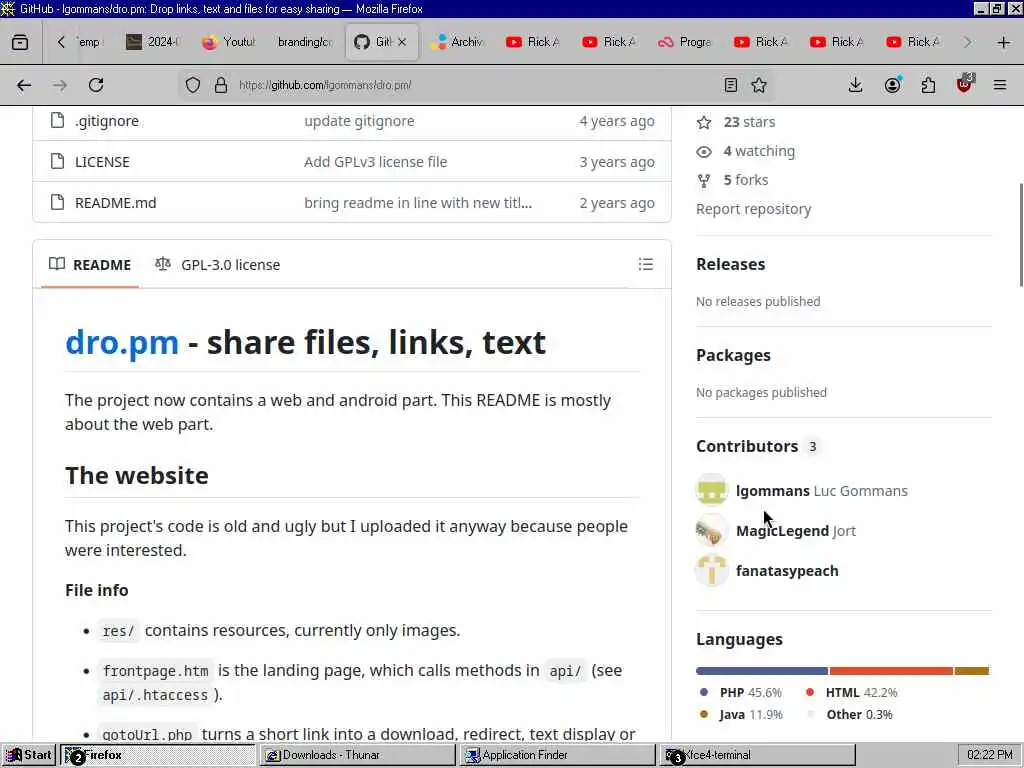Open MagicLegend contributor avatar
Viewport: 1024px width, 768px height.
(712, 530)
